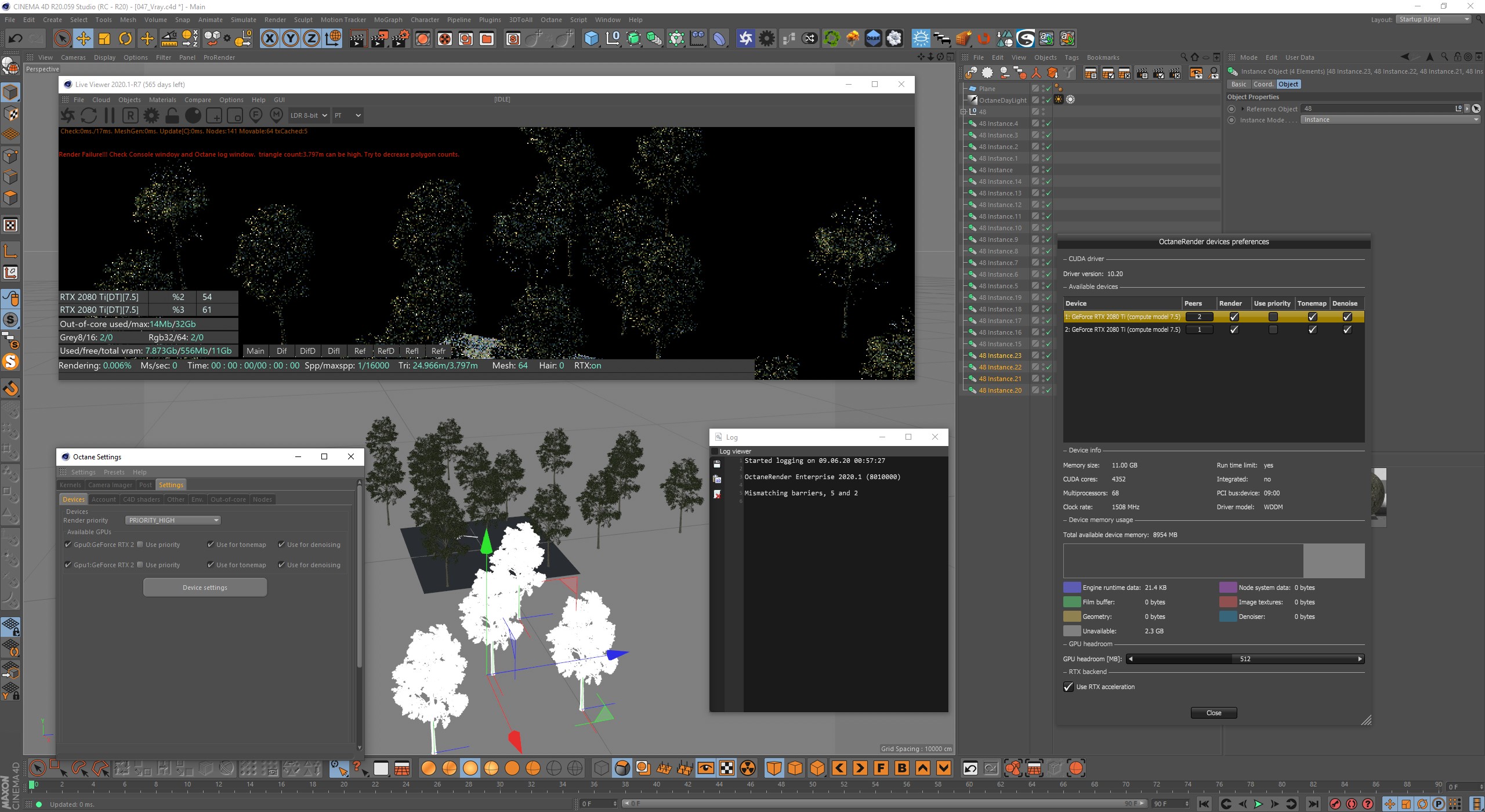This screenshot has height=812, width=1485.
Task: Save the log using disk icon
Action: [717, 464]
